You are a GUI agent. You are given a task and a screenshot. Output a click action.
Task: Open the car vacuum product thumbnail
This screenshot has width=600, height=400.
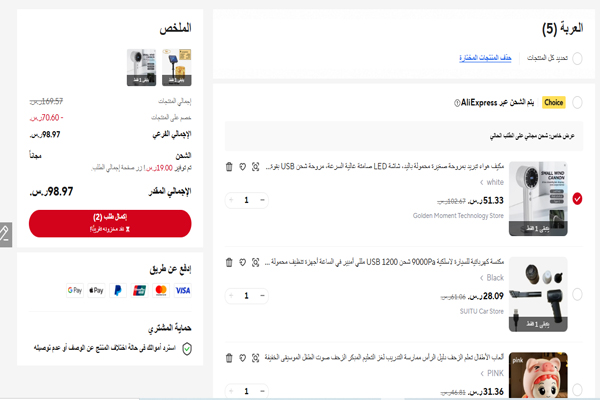(x=538, y=294)
